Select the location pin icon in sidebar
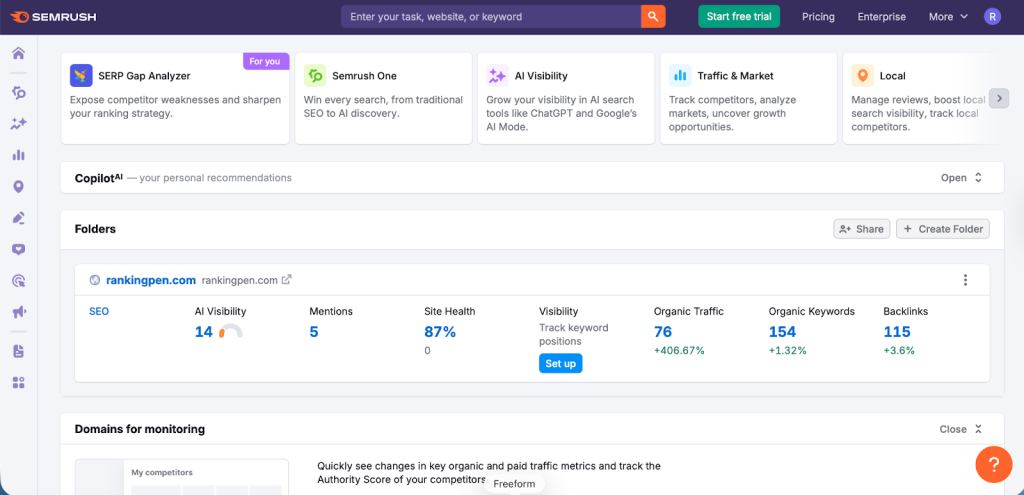 click(x=18, y=187)
